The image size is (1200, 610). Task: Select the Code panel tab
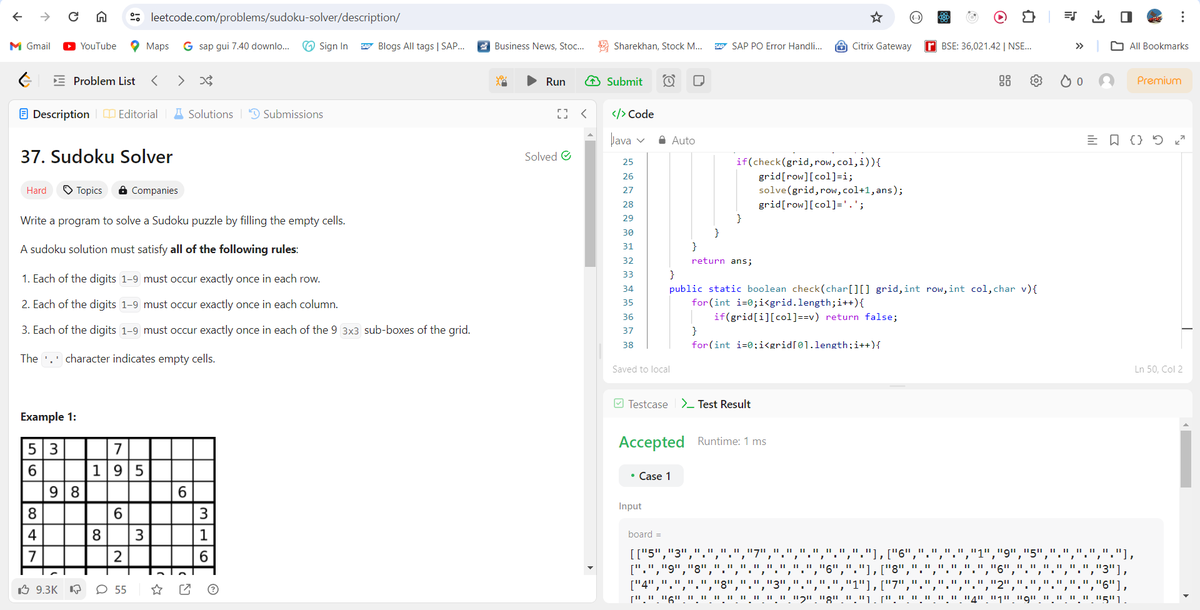[632, 114]
